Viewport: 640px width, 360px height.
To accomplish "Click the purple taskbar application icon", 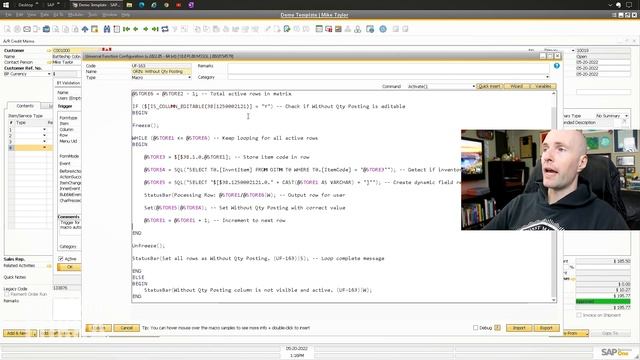I will click(191, 5).
